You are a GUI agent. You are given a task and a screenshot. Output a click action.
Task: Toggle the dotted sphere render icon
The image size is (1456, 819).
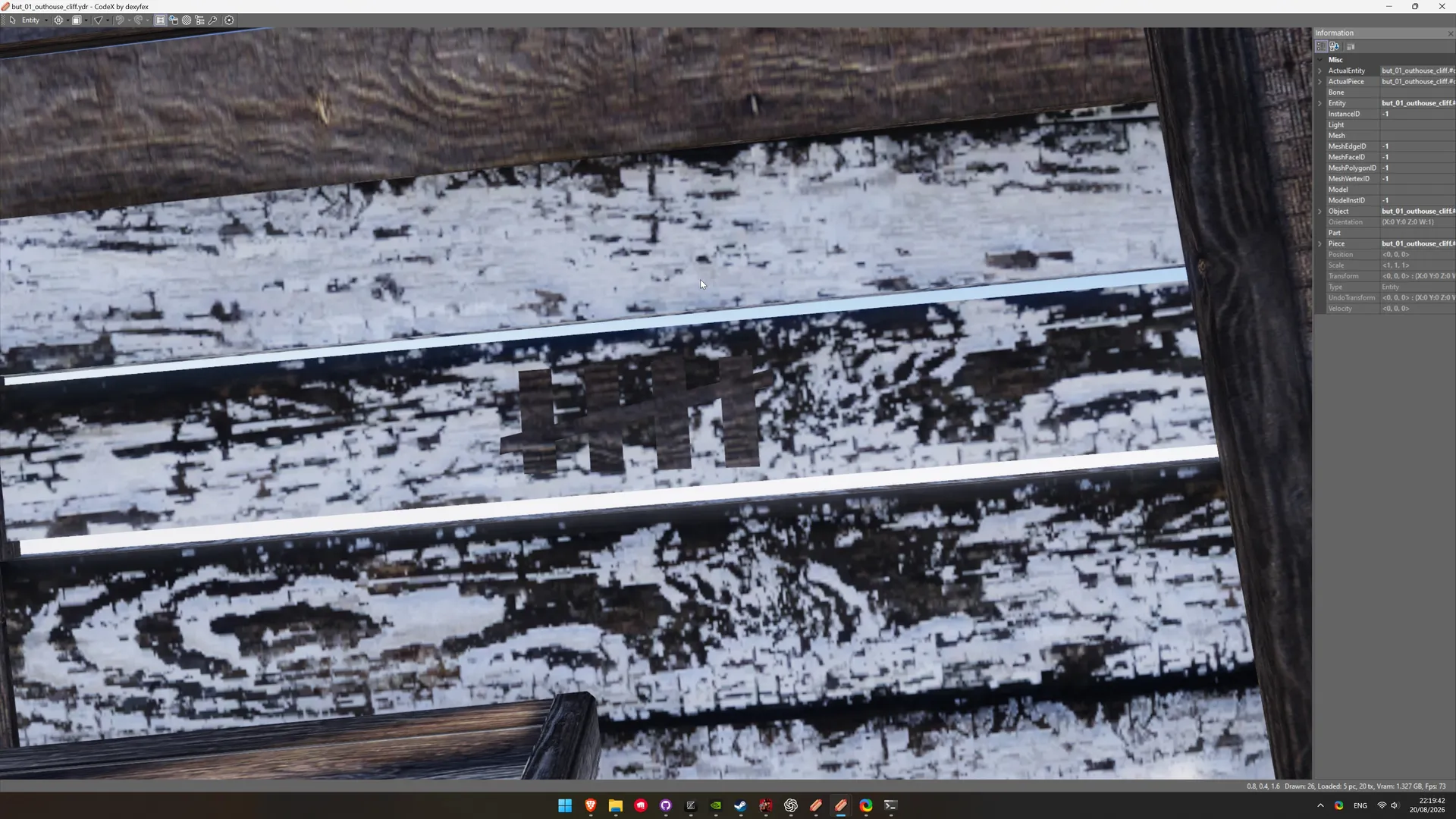click(x=187, y=20)
